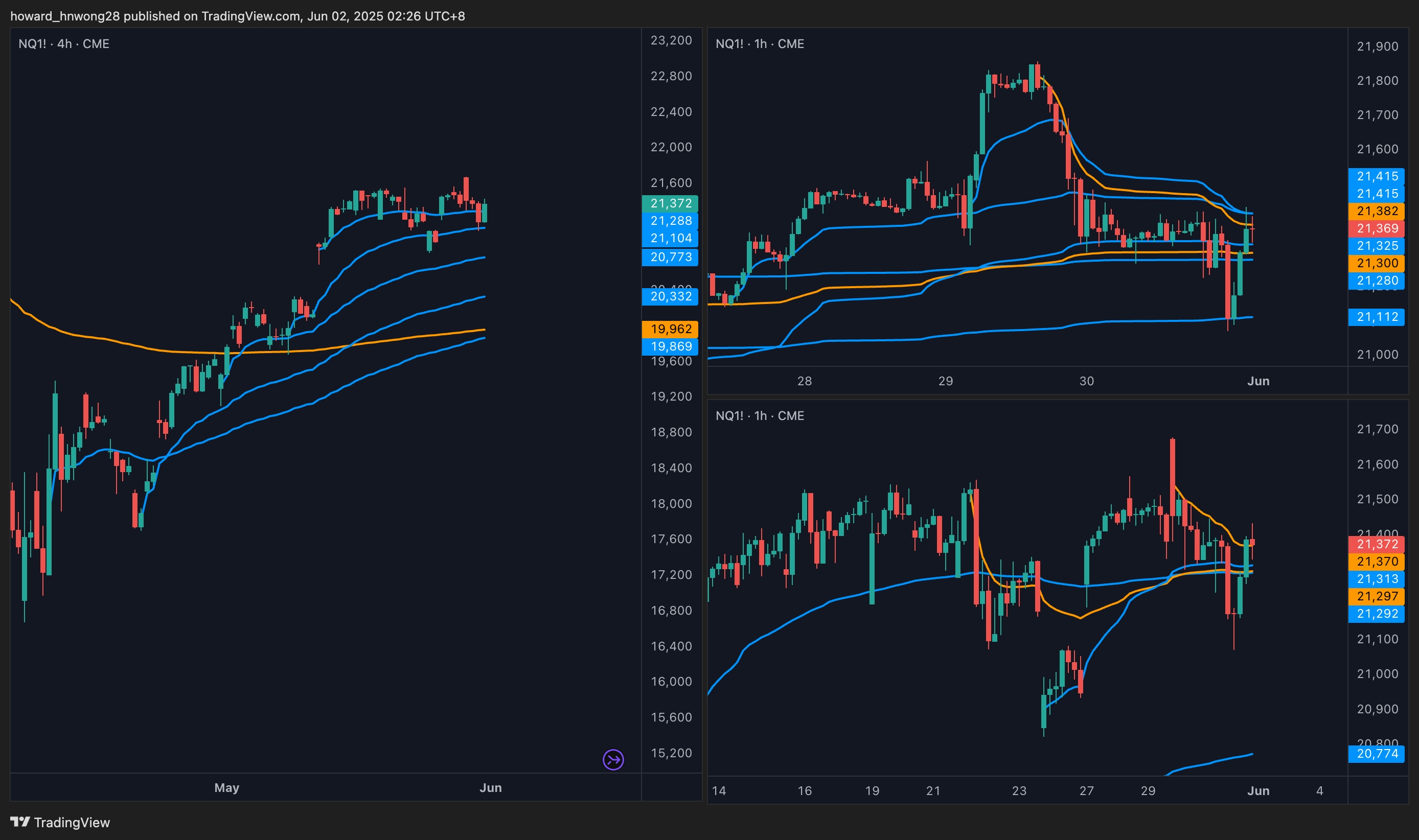Click the orange 21,297 price label
This screenshot has width=1419, height=840.
point(1377,596)
